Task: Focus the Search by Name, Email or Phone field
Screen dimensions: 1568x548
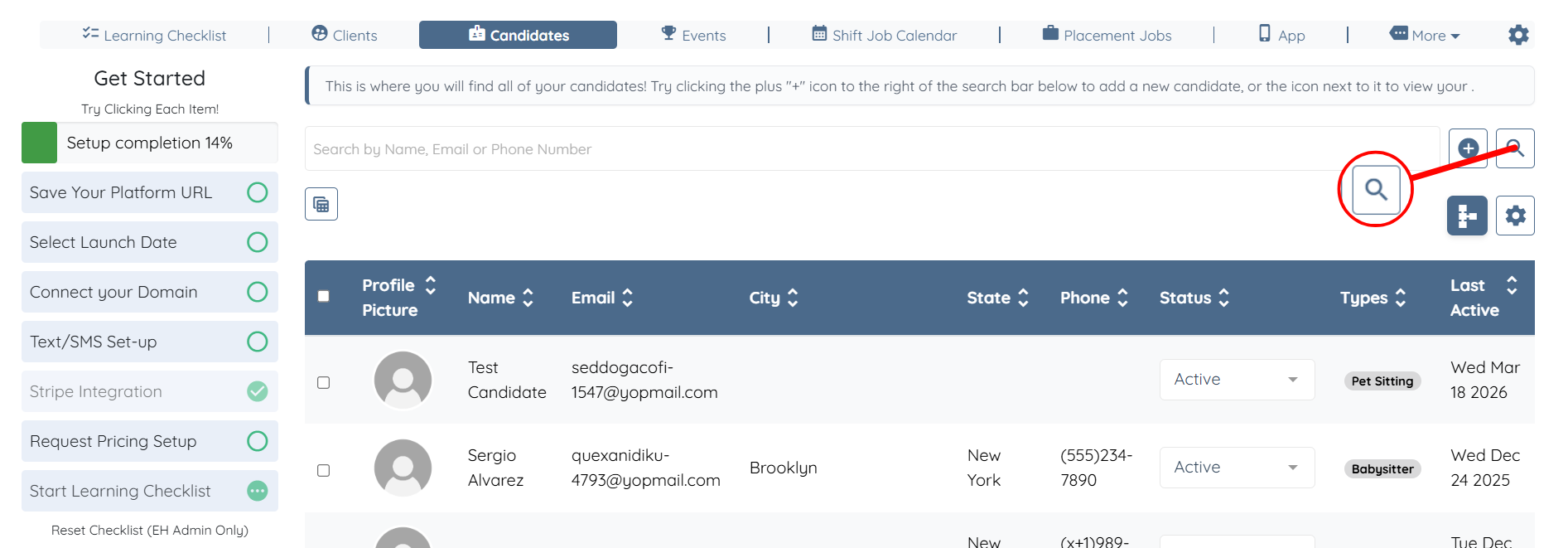Action: click(x=872, y=148)
